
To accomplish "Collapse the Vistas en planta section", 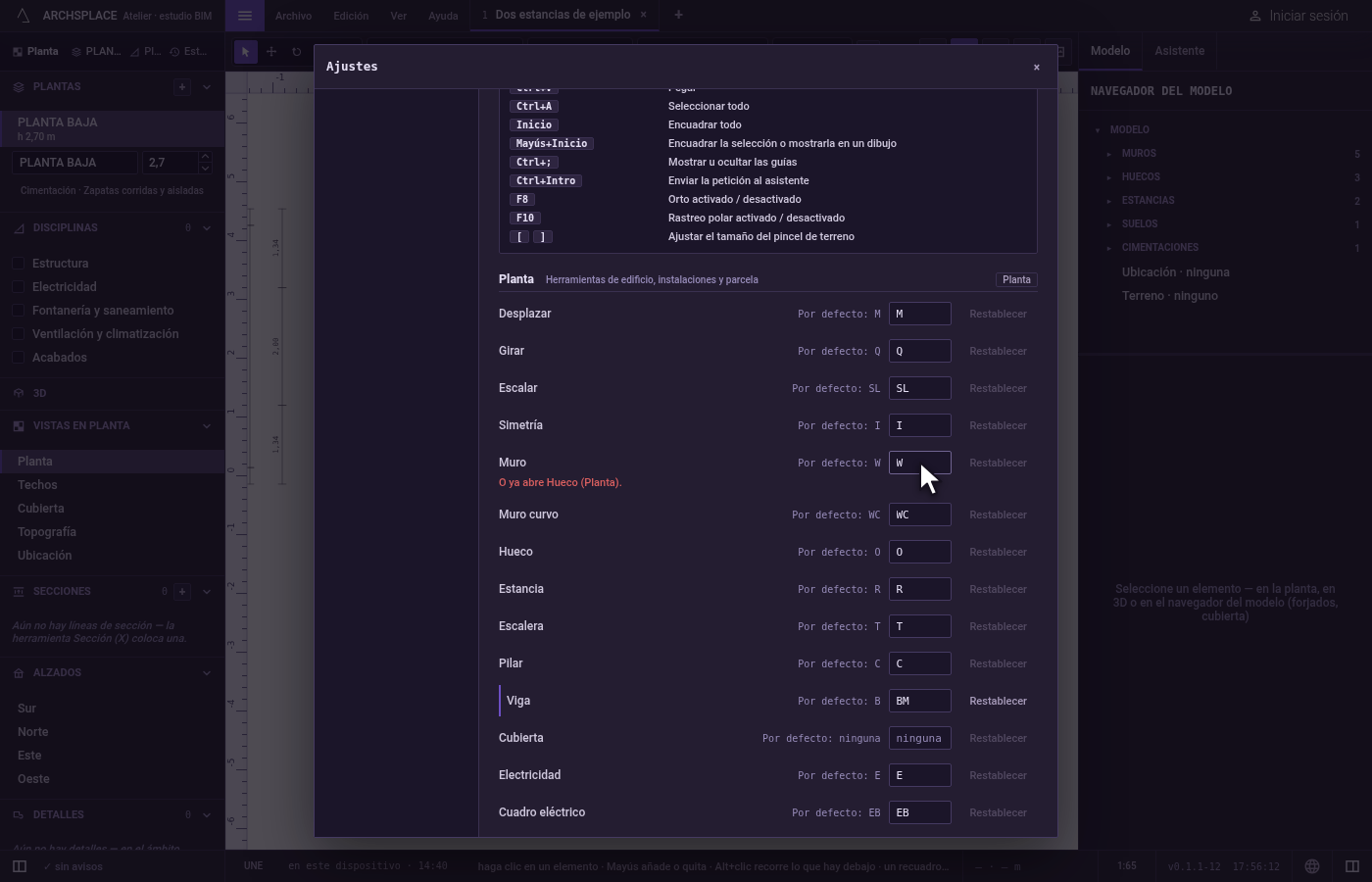I will (x=207, y=426).
